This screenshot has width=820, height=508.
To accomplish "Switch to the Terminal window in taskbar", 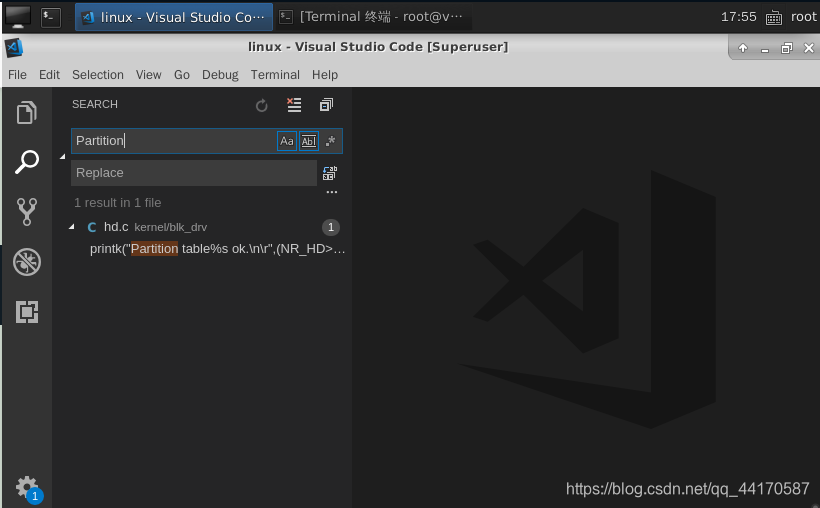I will pos(373,17).
